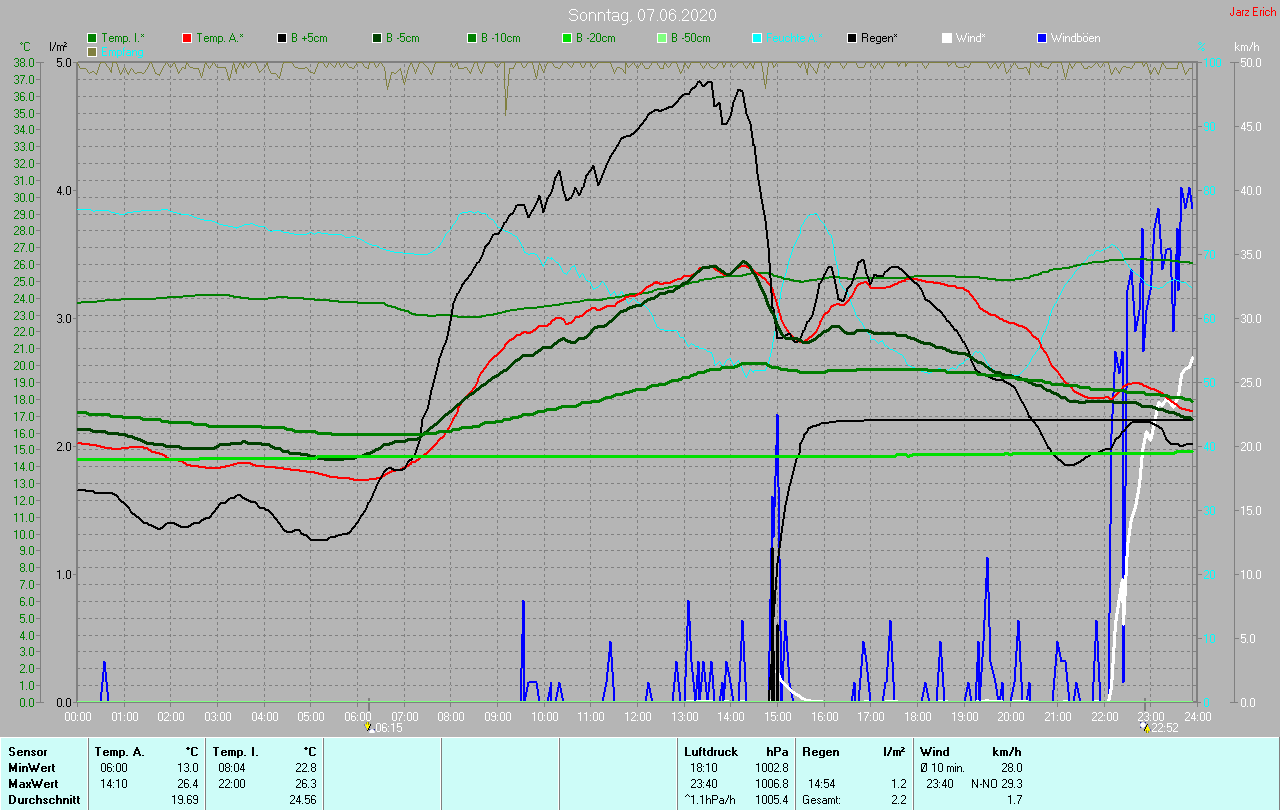This screenshot has height=810, width=1280.
Task: Select the B -20cm legend label
Action: [595, 38]
